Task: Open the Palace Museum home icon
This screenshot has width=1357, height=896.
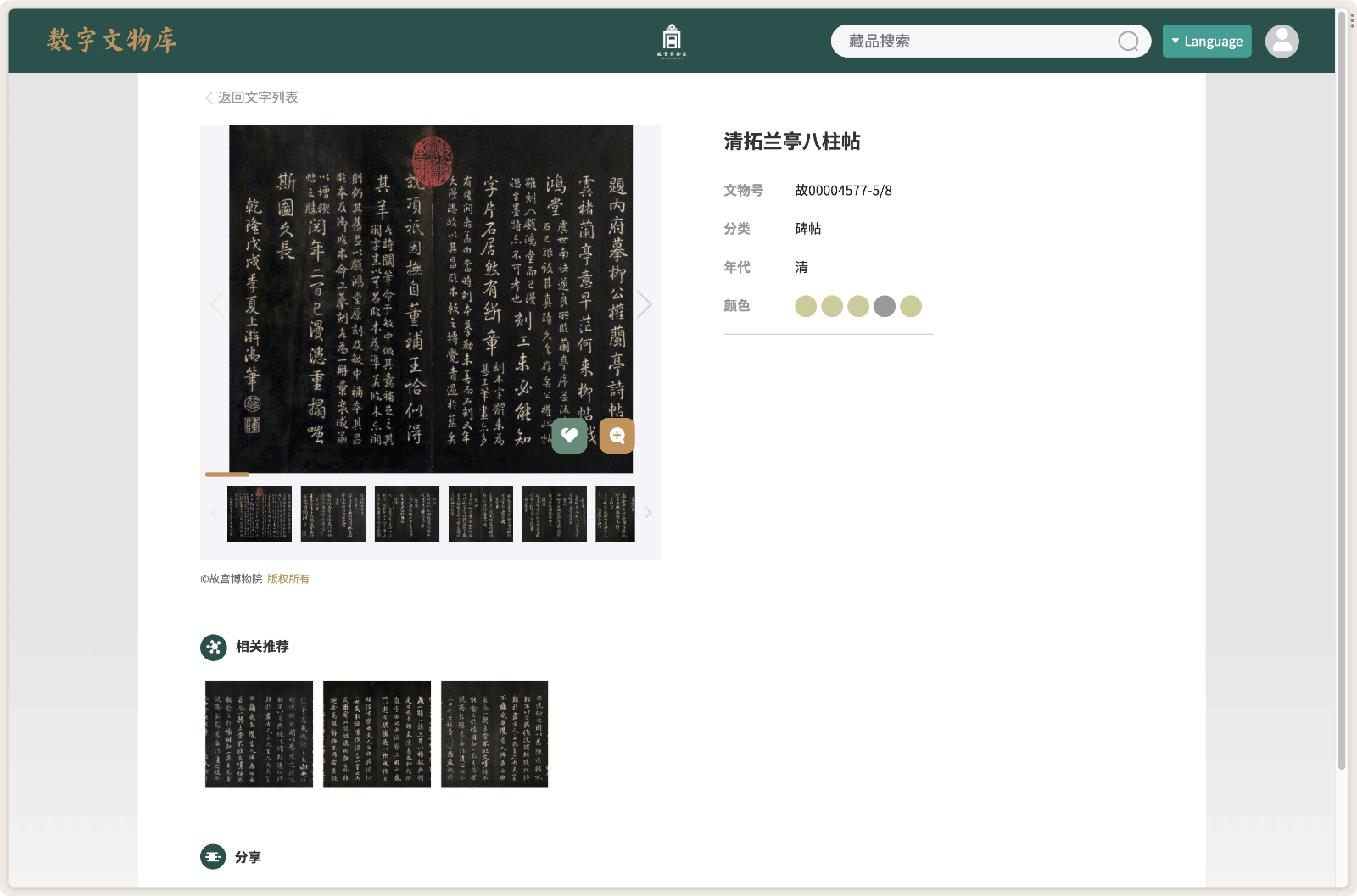Action: pos(672,41)
